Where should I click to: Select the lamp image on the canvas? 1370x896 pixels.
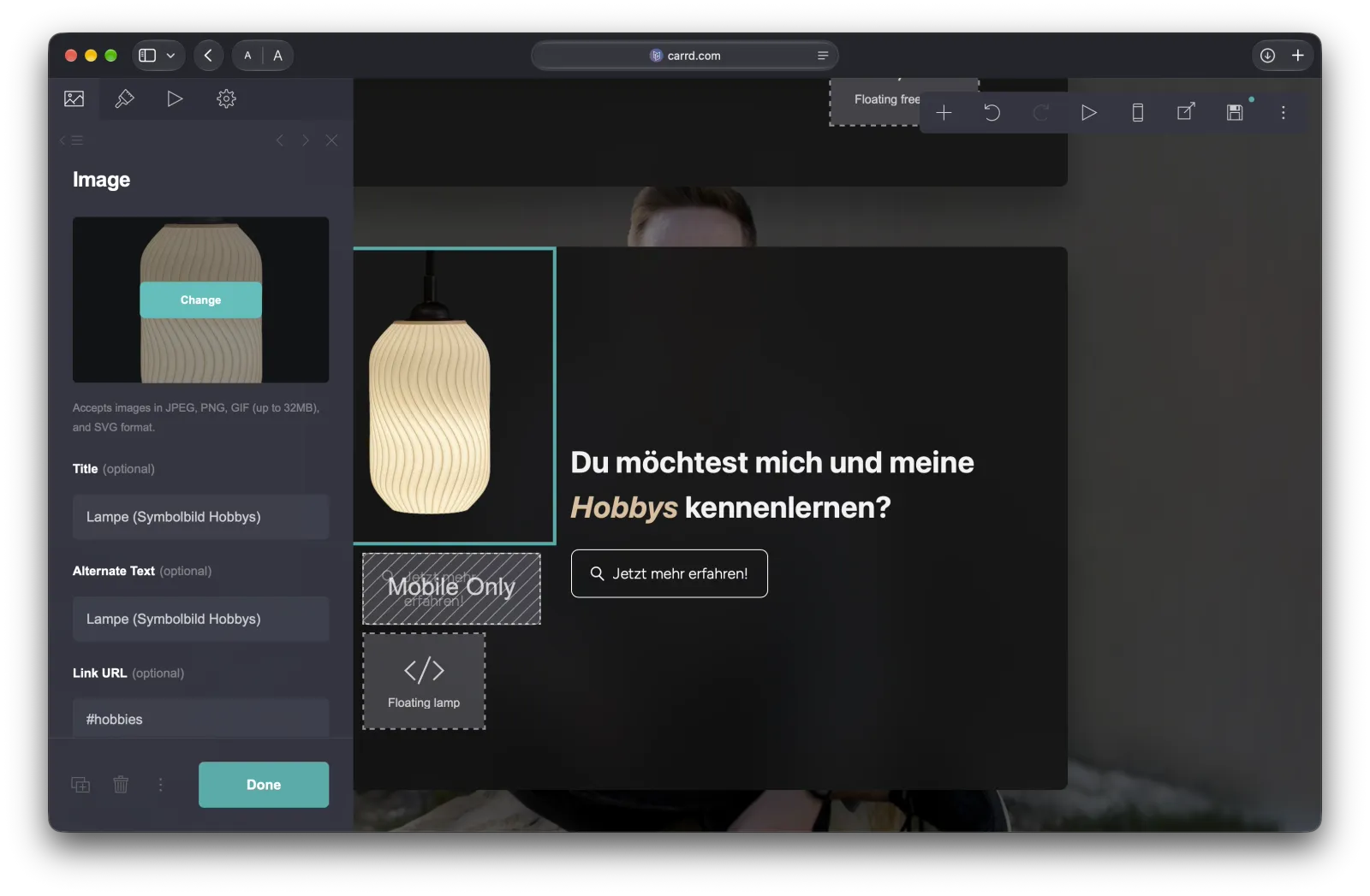[x=454, y=395]
